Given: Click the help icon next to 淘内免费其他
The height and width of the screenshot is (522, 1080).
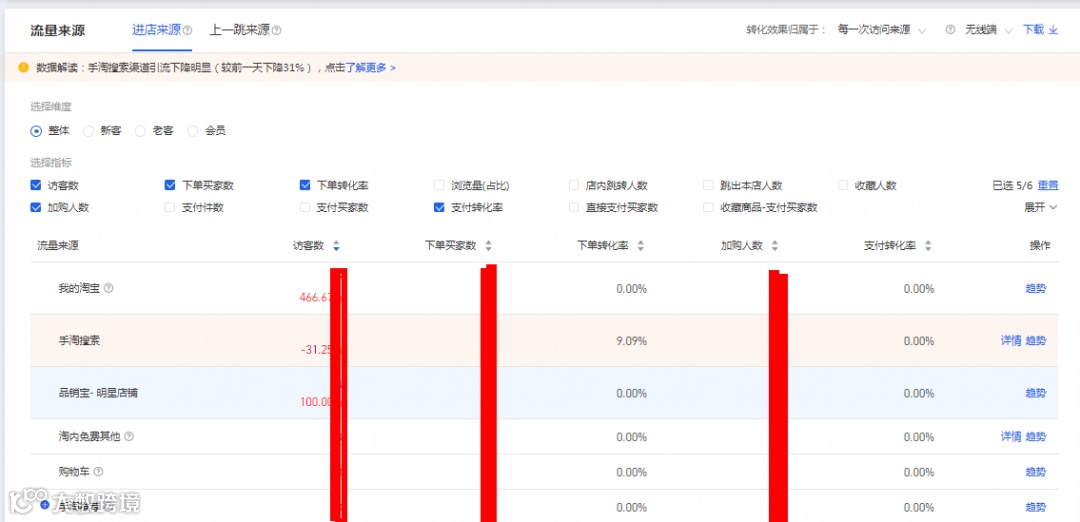Looking at the screenshot, I should point(129,437).
